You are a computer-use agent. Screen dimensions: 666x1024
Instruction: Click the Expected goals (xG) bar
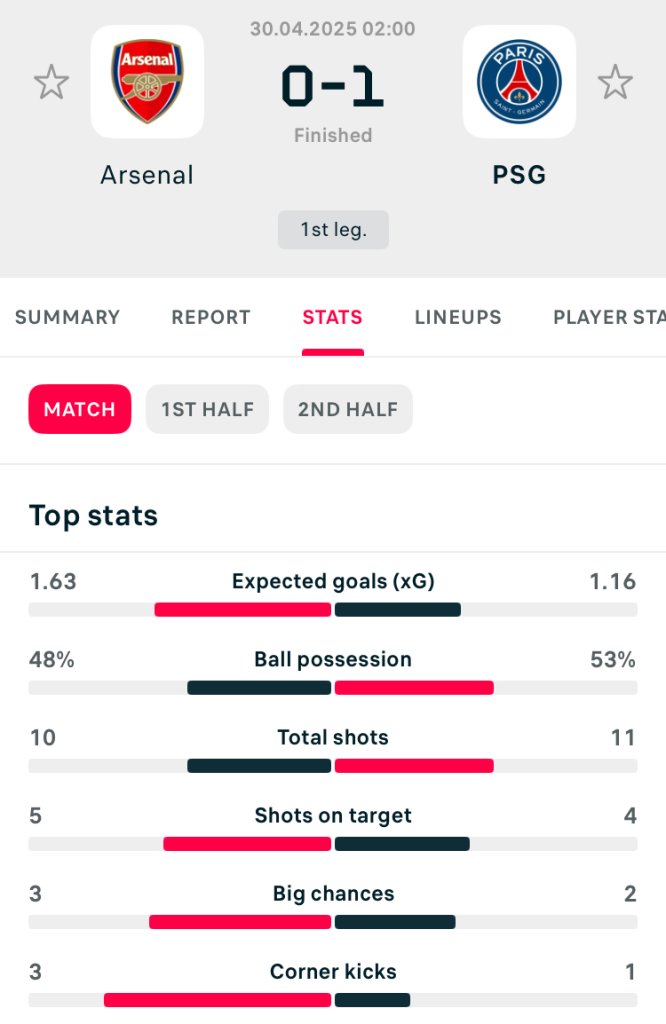(333, 610)
